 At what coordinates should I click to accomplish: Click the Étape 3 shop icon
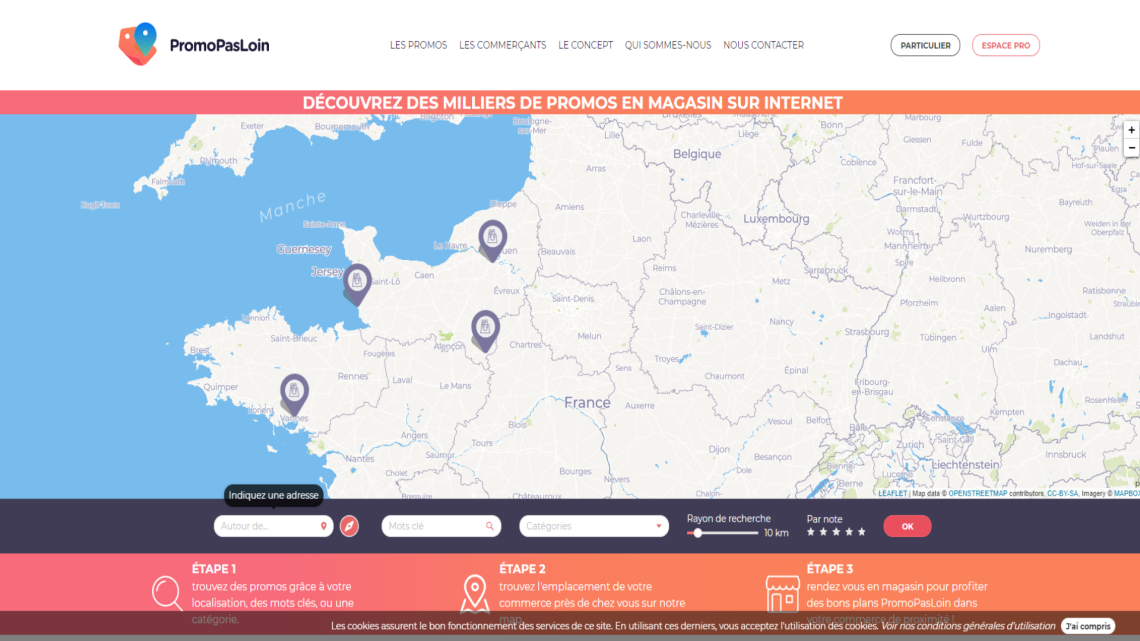tap(782, 594)
